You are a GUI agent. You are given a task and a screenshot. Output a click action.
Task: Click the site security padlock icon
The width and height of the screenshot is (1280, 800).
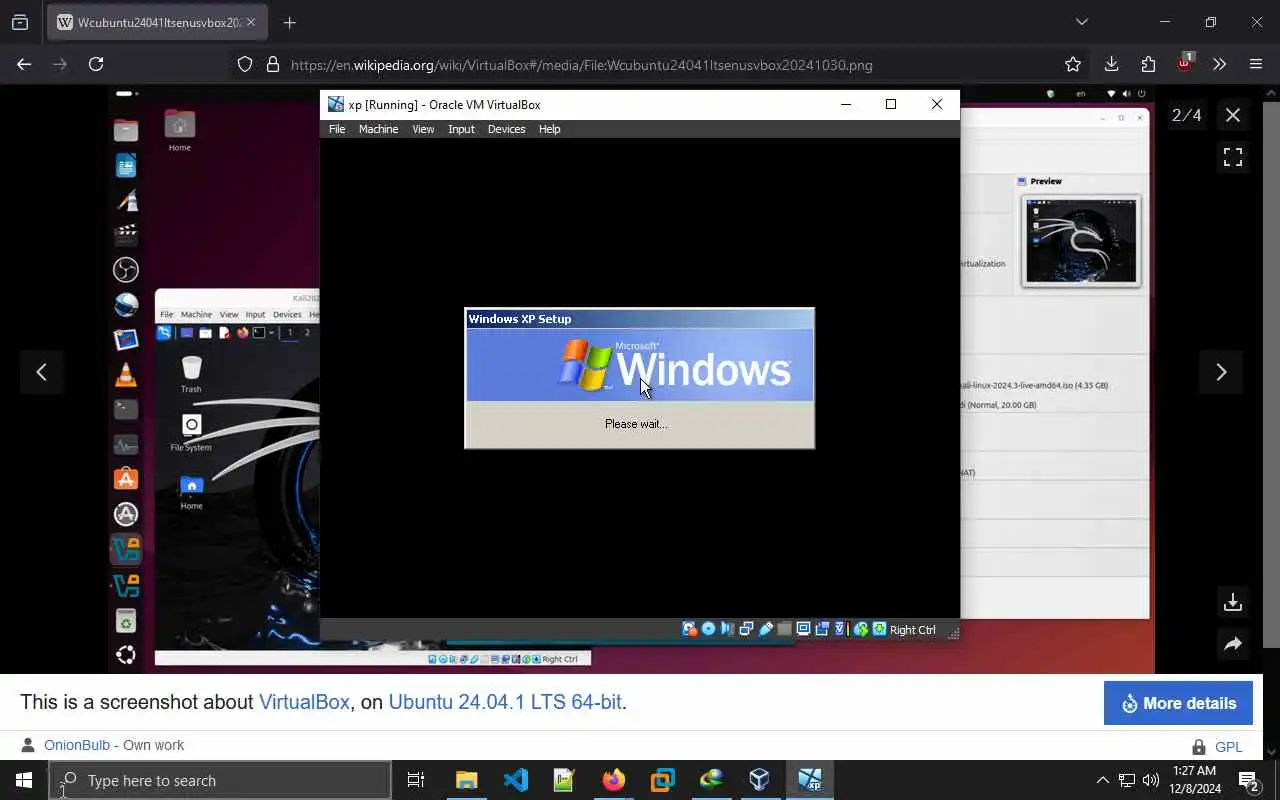tap(272, 65)
